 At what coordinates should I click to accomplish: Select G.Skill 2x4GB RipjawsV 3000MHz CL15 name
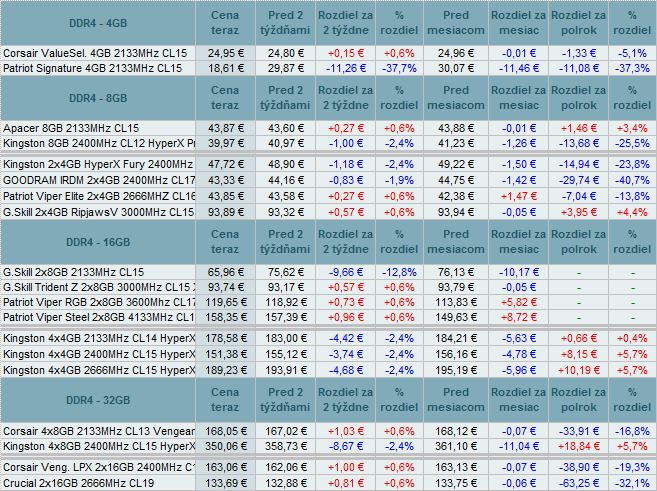point(98,212)
